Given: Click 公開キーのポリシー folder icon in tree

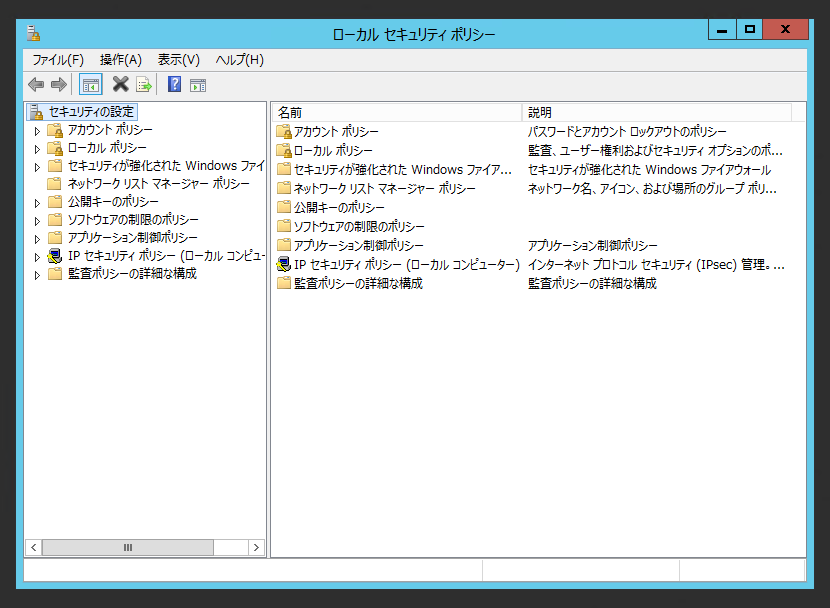Looking at the screenshot, I should click(55, 202).
